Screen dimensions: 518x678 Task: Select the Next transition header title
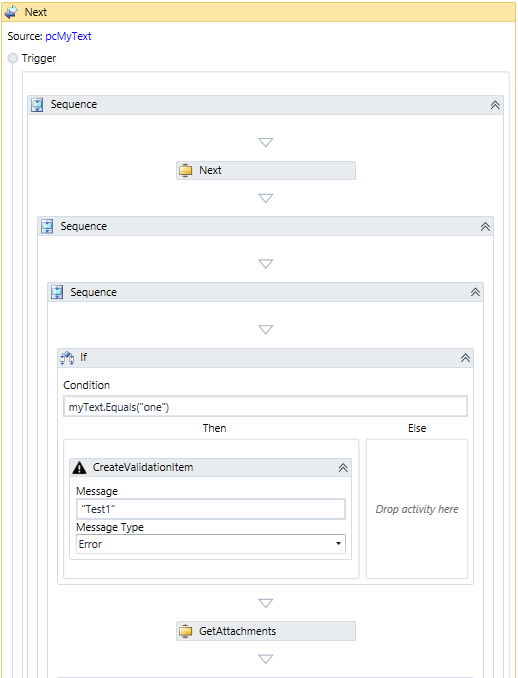(x=36, y=12)
